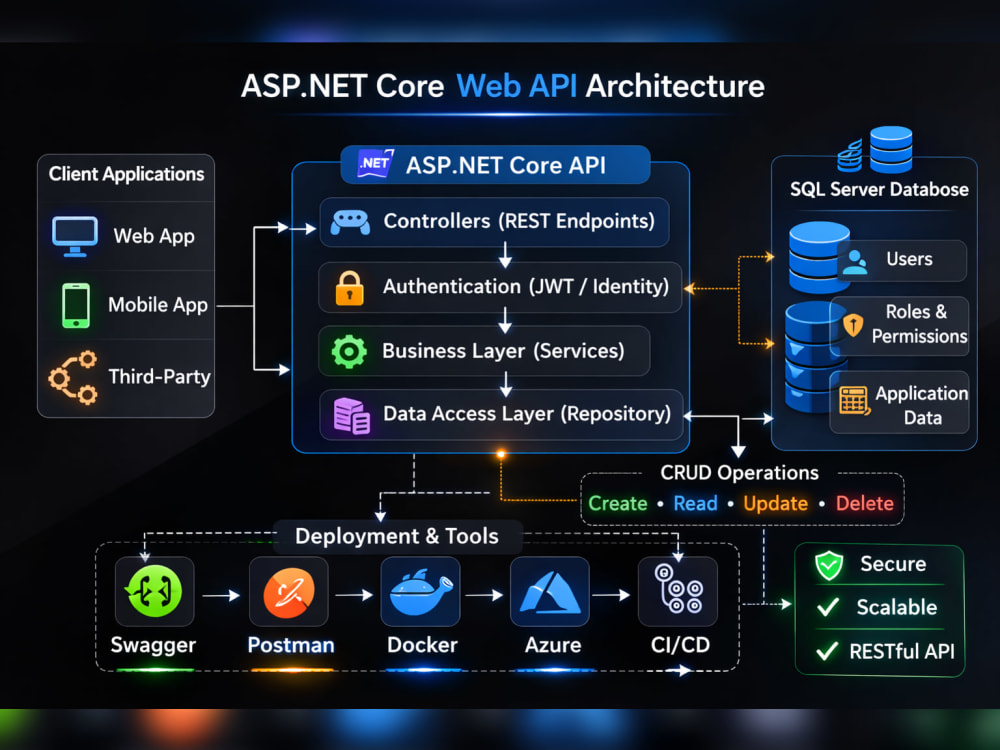Viewport: 1000px width, 750px height.
Task: Click the 'Data Access Layer (Repository)' label
Action: pos(527,414)
